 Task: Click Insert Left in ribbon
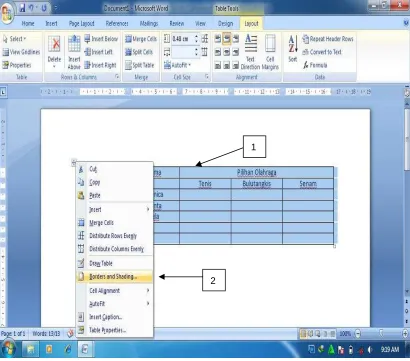[x=98, y=52]
